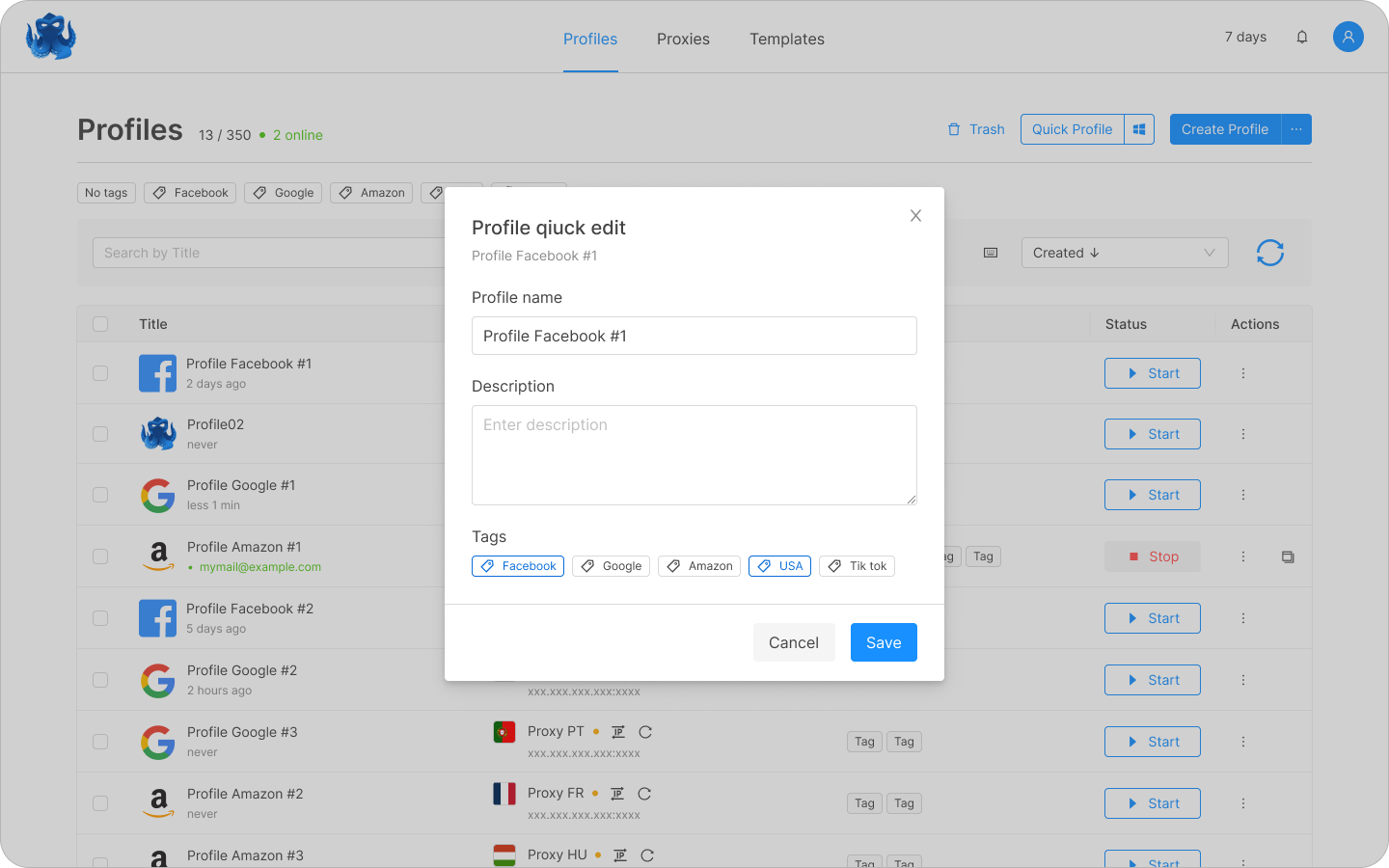Toggle the Facebook tag in the quick edit dialog
The width and height of the screenshot is (1389, 868).
pyautogui.click(x=518, y=566)
